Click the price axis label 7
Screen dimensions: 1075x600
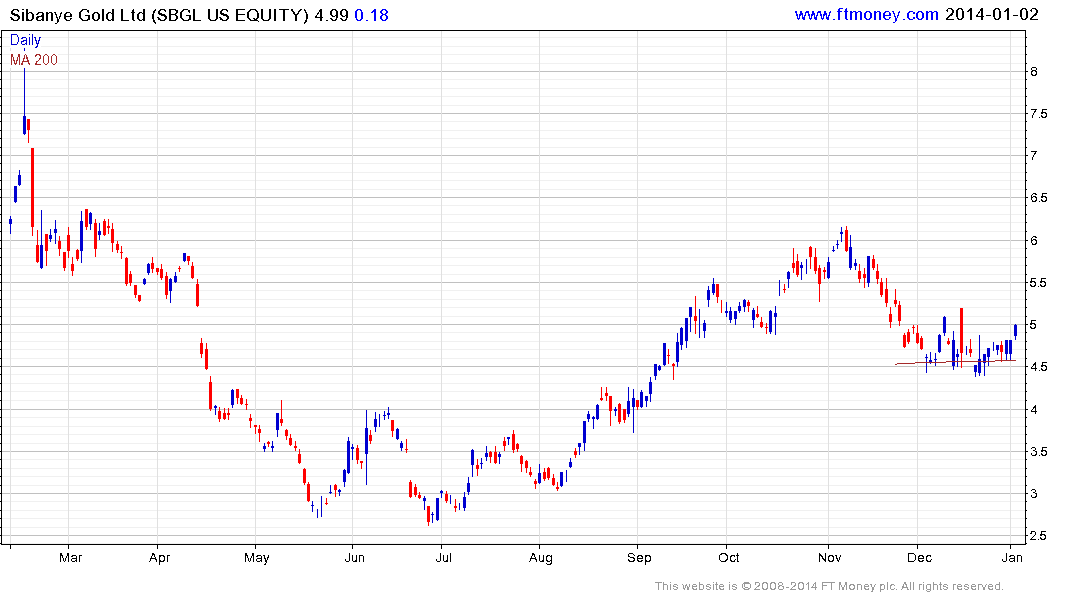(x=1034, y=156)
